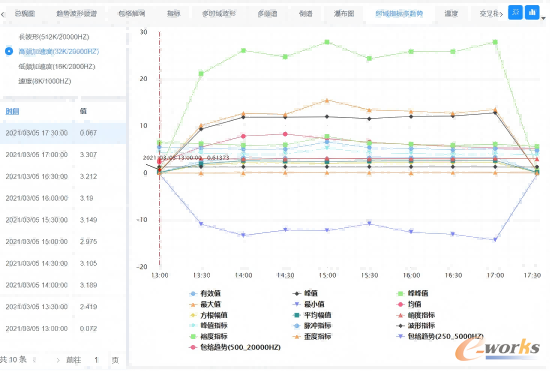The width and height of the screenshot is (550, 371).
Task: Open the 趋势波形频谱 tab
Action: click(76, 14)
